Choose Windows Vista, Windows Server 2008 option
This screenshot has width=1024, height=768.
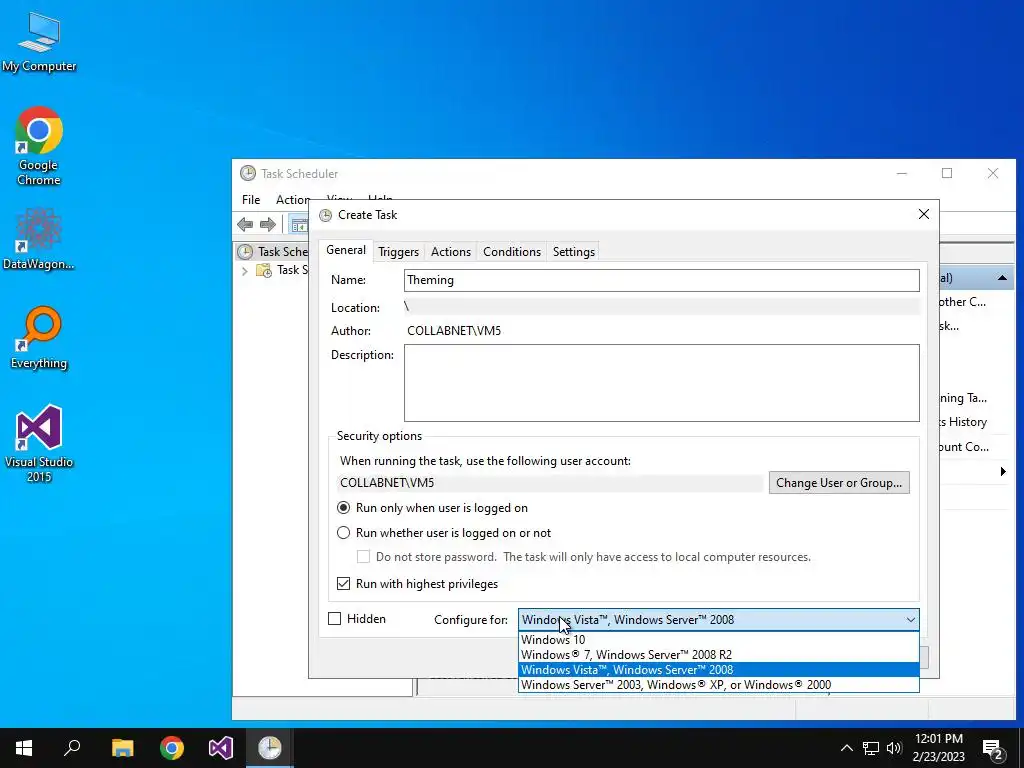(x=718, y=670)
